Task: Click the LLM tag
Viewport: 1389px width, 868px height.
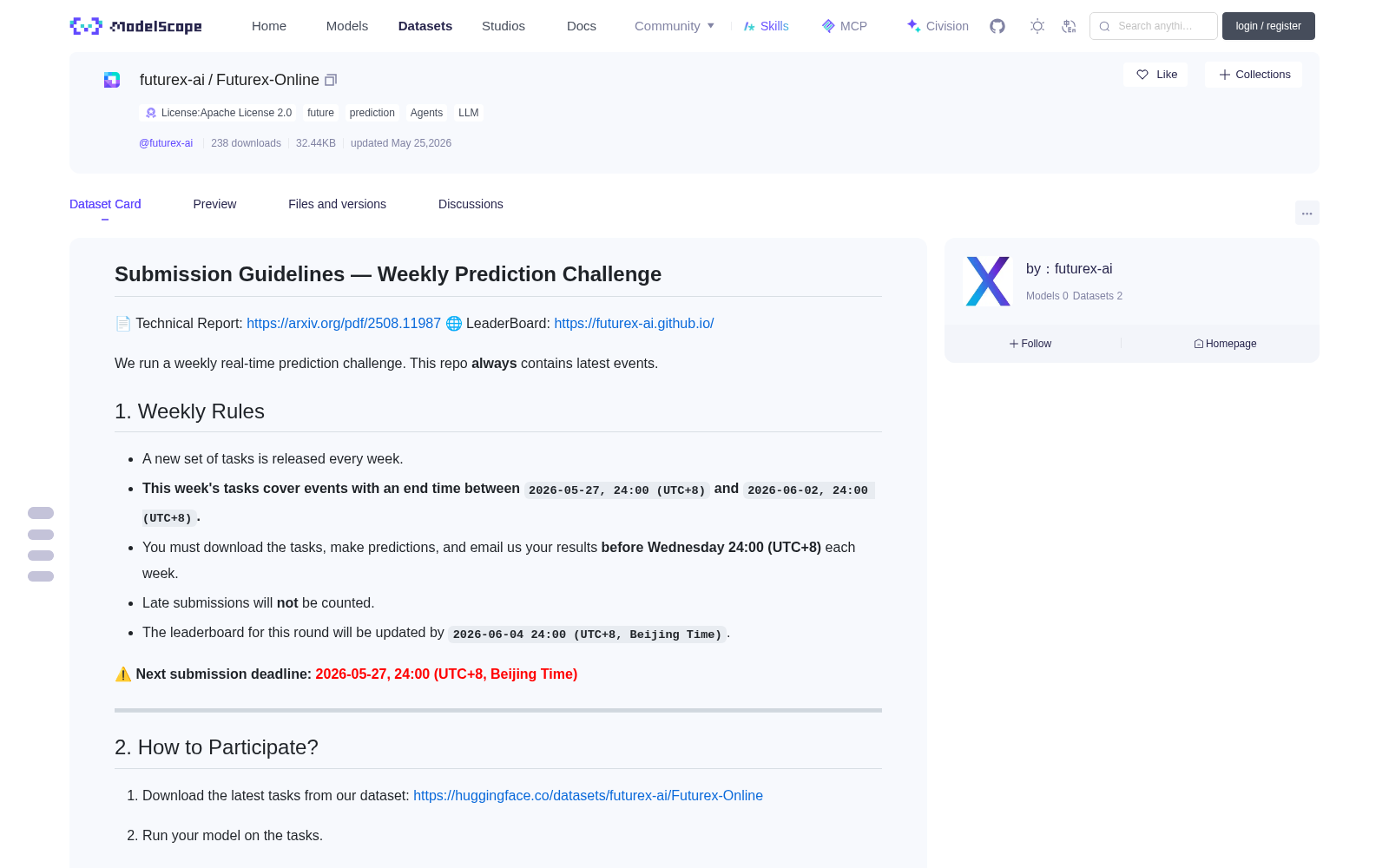Action: [468, 113]
